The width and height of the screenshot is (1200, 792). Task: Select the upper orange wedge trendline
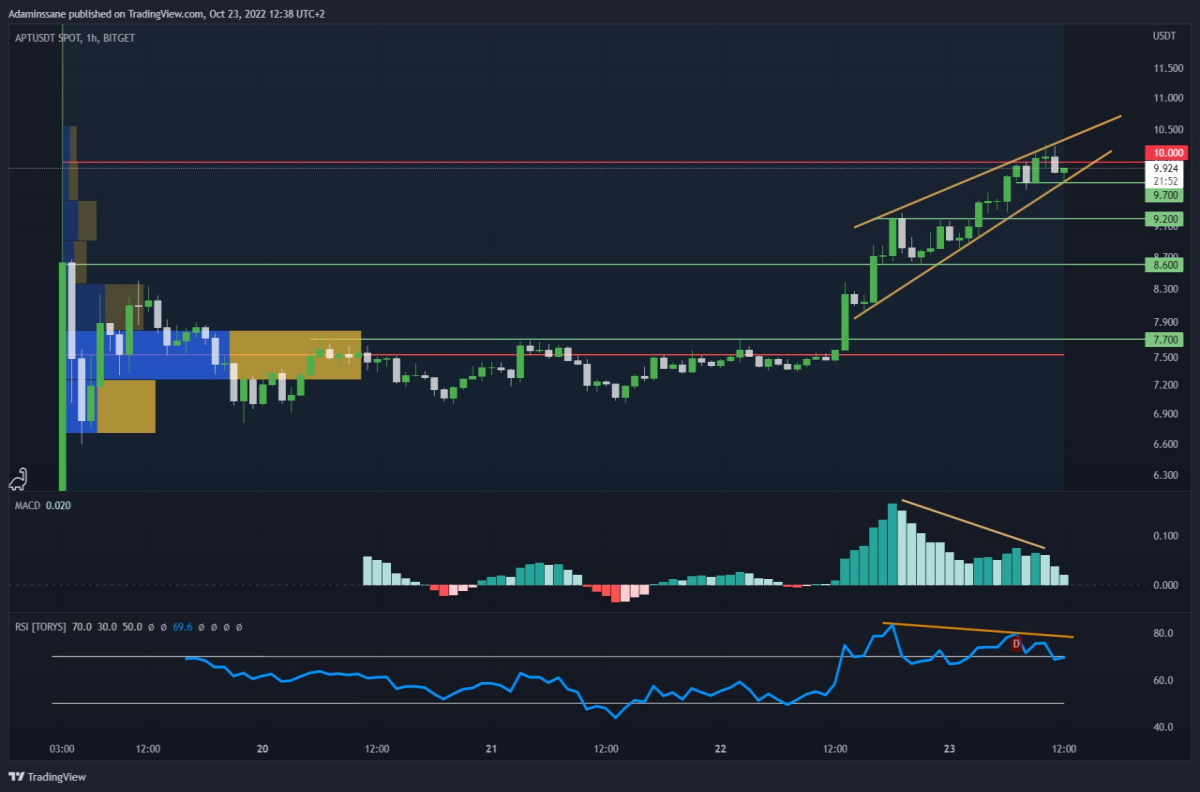pyautogui.click(x=987, y=170)
